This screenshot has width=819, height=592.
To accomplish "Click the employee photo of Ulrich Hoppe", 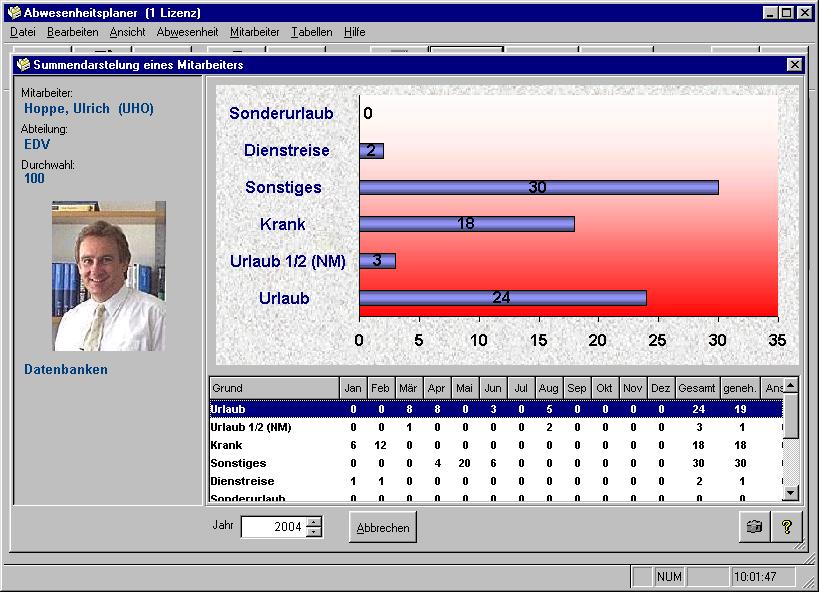I will 108,276.
